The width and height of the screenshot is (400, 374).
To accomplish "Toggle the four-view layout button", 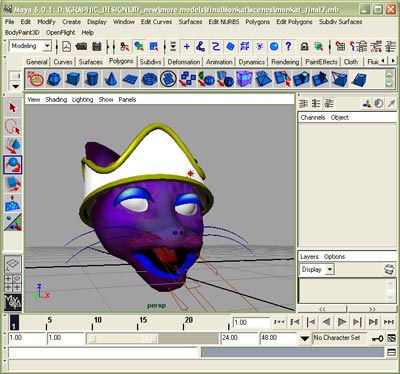I will click(x=13, y=283).
